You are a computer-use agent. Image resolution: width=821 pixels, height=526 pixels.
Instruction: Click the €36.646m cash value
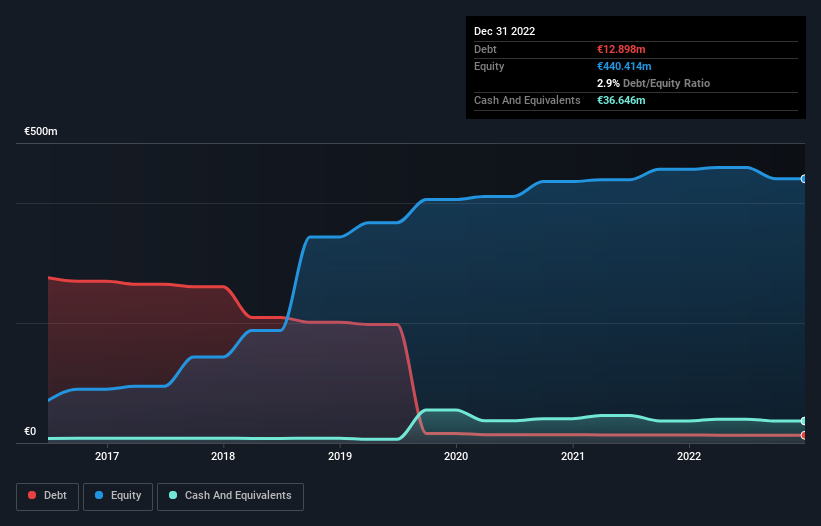point(621,100)
